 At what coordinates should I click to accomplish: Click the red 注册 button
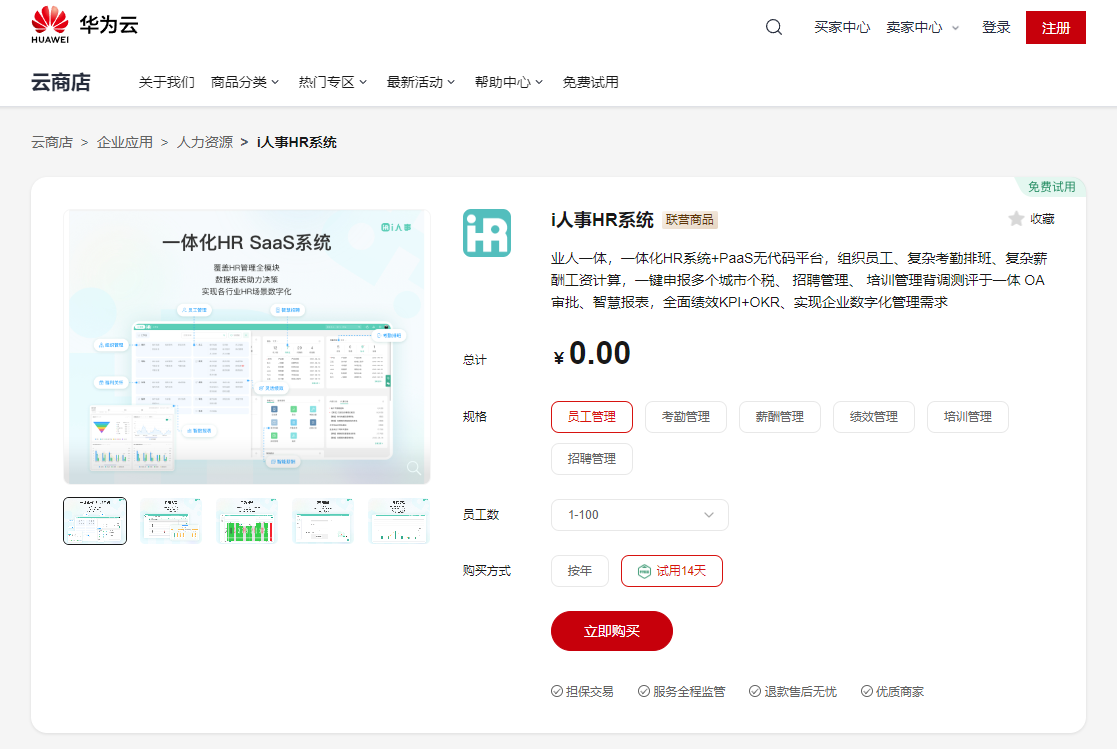[x=1055, y=27]
